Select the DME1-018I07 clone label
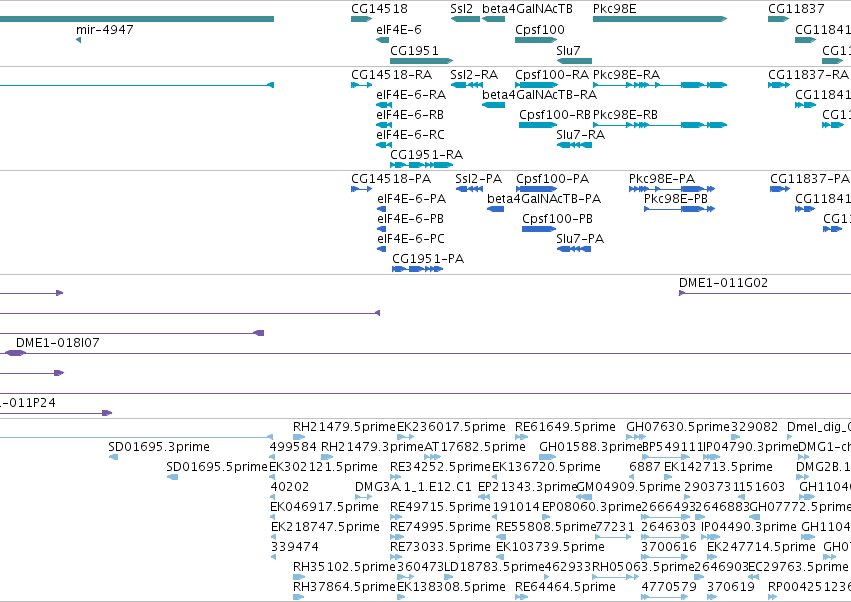This screenshot has height=602, width=851. [x=58, y=343]
